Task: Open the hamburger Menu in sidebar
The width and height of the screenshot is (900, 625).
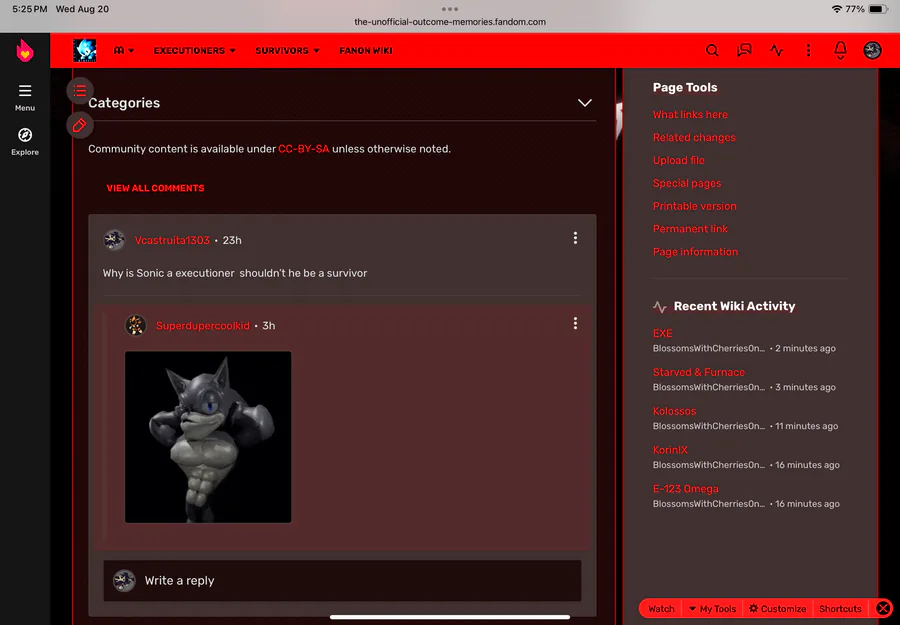Action: [x=25, y=97]
